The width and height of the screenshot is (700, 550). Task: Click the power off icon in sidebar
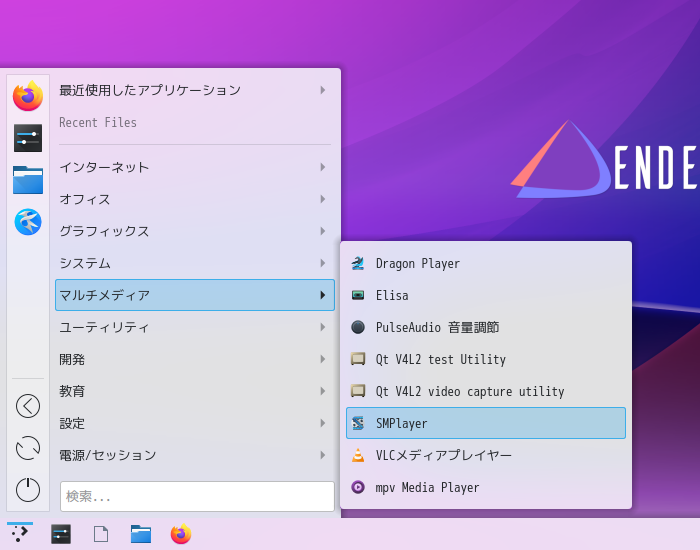point(28,490)
